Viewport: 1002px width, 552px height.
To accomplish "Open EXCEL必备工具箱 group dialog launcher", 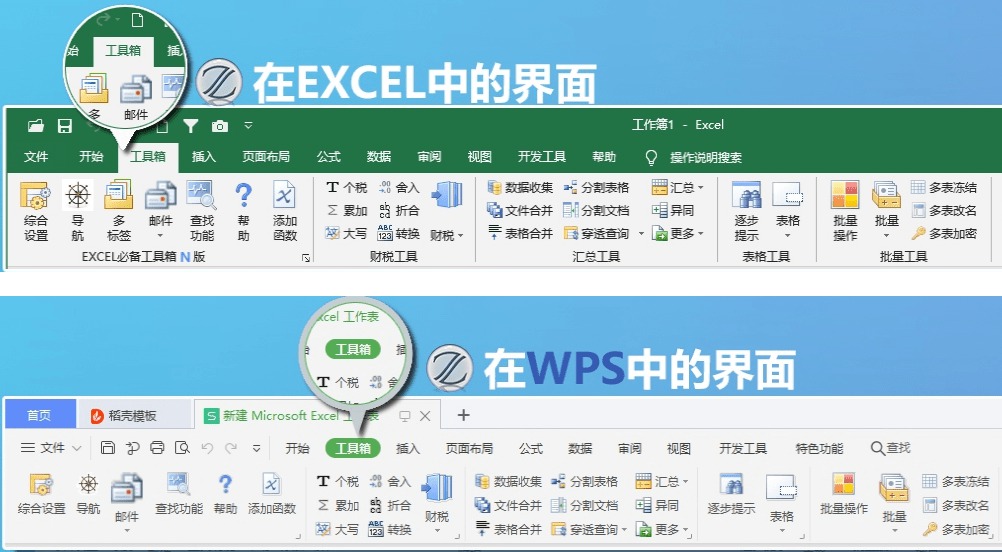I will 306,257.
